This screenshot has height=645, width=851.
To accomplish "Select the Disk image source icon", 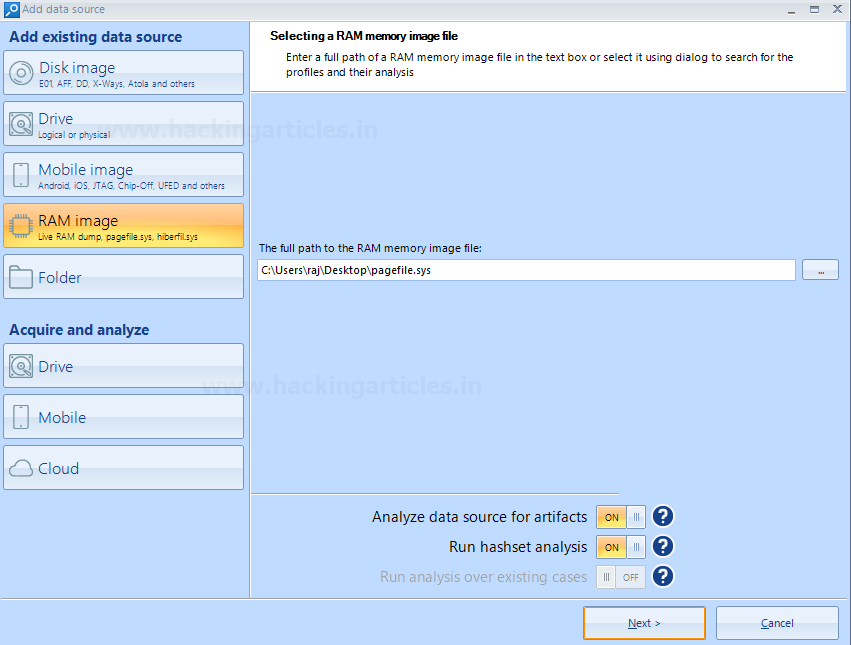I will click(x=21, y=73).
